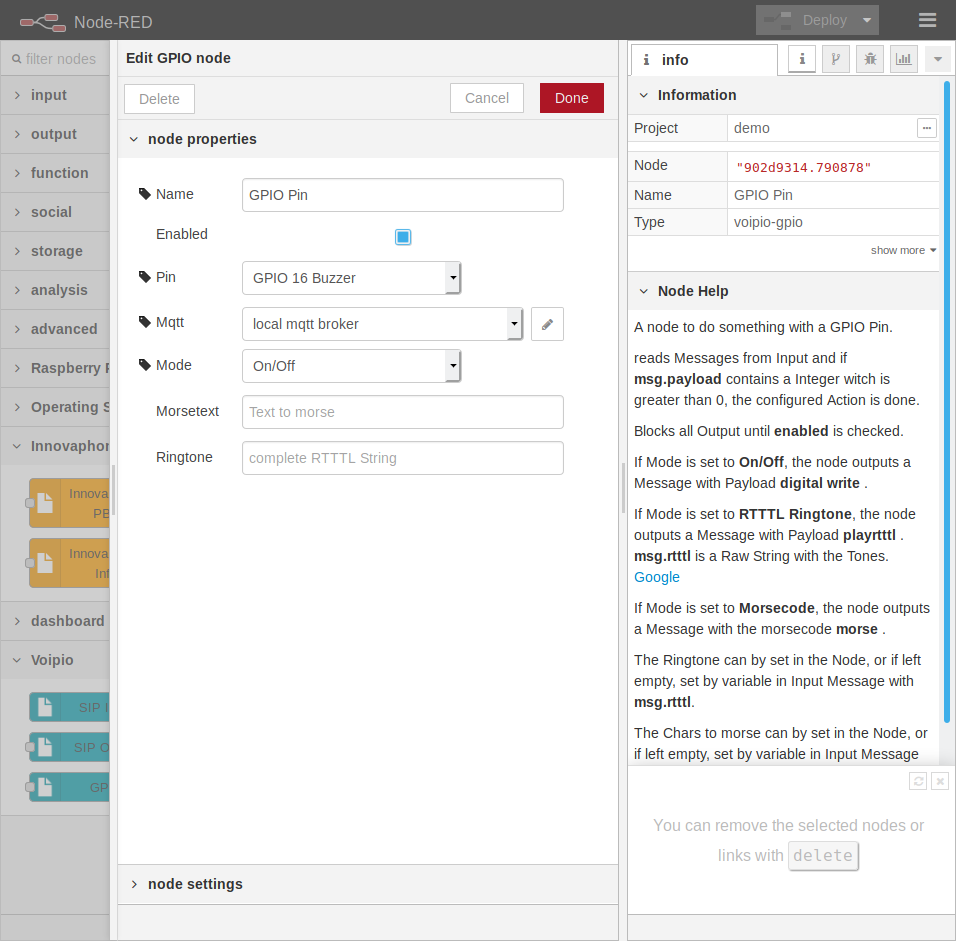Cancel the GPIO node edit
956x941 pixels.
487,98
